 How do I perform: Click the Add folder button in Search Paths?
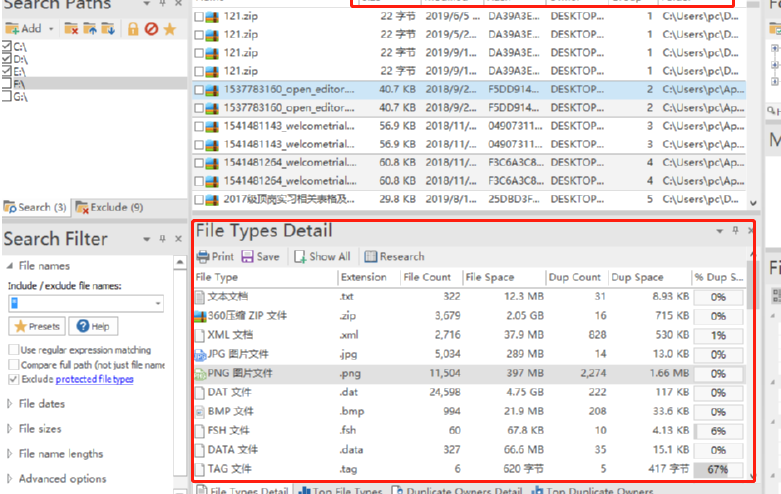[23, 28]
